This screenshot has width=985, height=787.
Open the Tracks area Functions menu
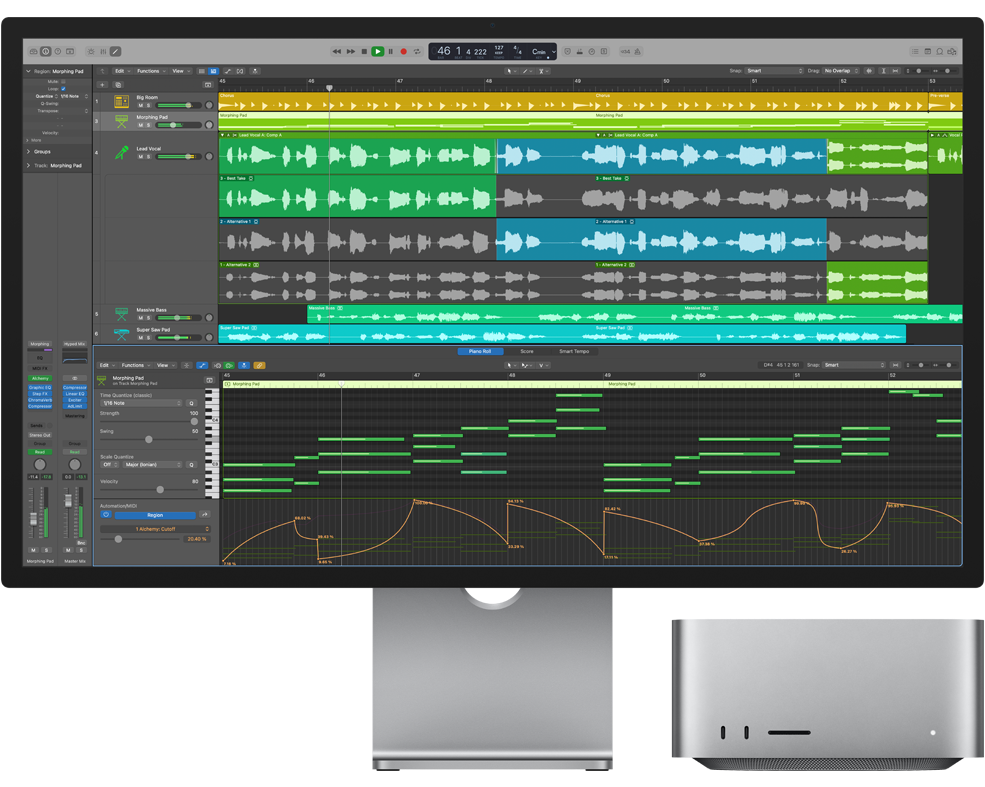(151, 71)
